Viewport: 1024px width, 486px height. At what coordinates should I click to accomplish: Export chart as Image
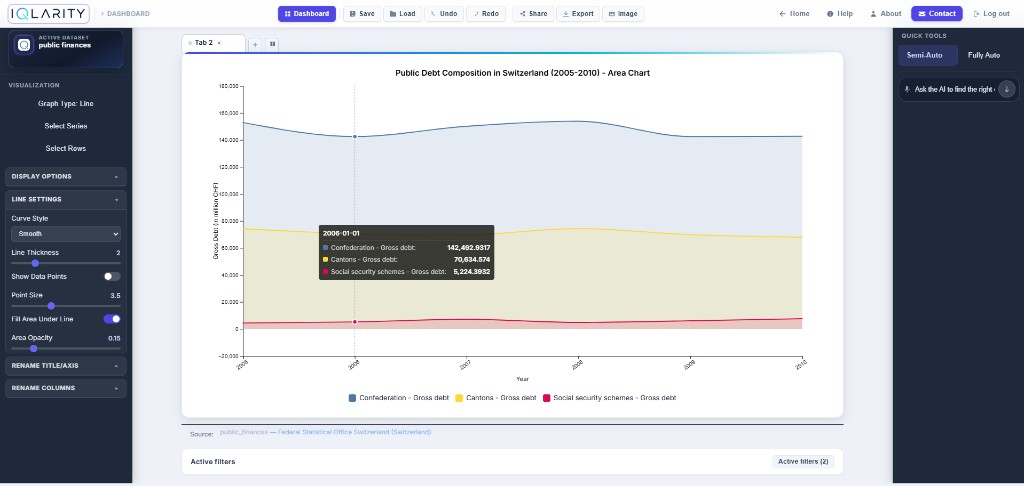(623, 14)
